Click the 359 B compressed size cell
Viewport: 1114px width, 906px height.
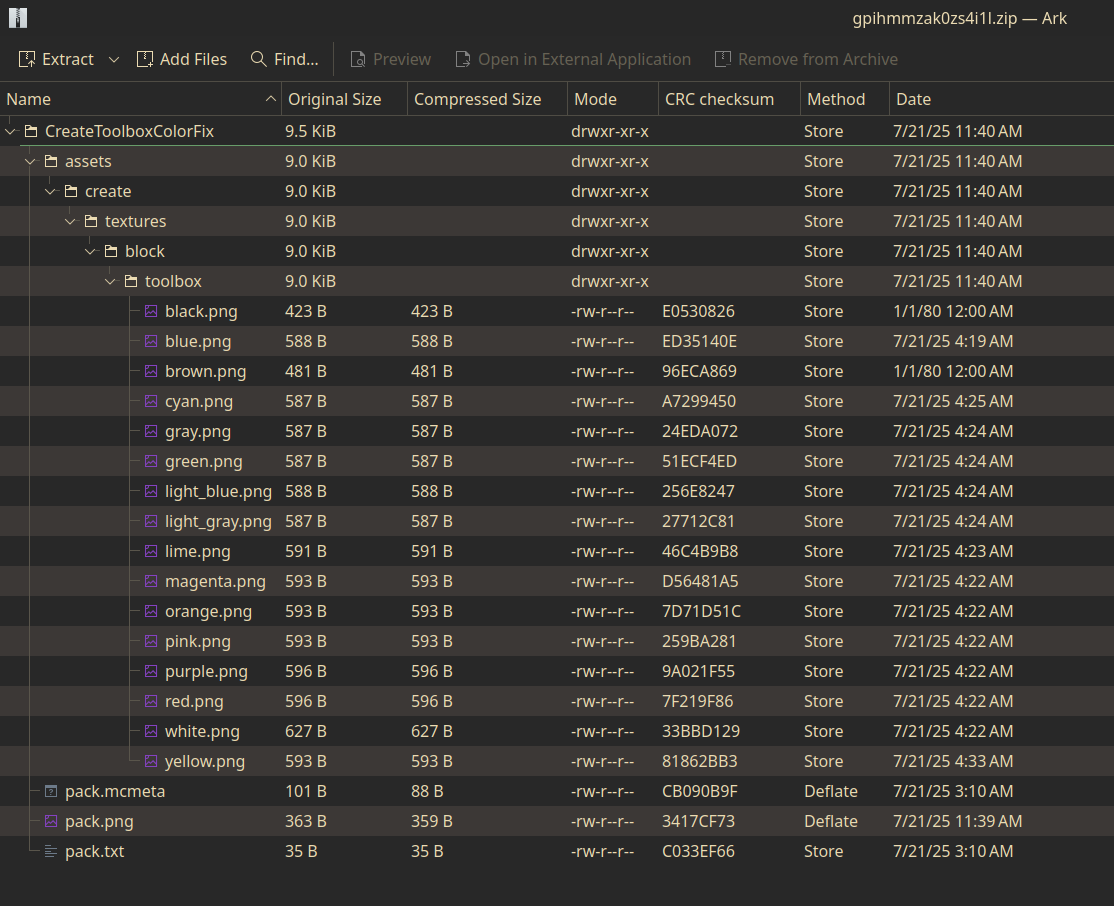coord(431,821)
